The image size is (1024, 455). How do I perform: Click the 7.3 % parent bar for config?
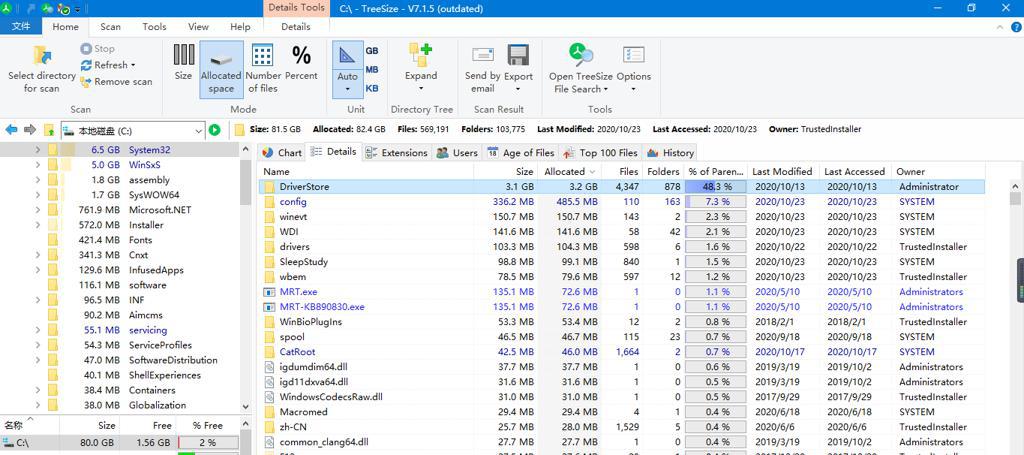click(716, 202)
